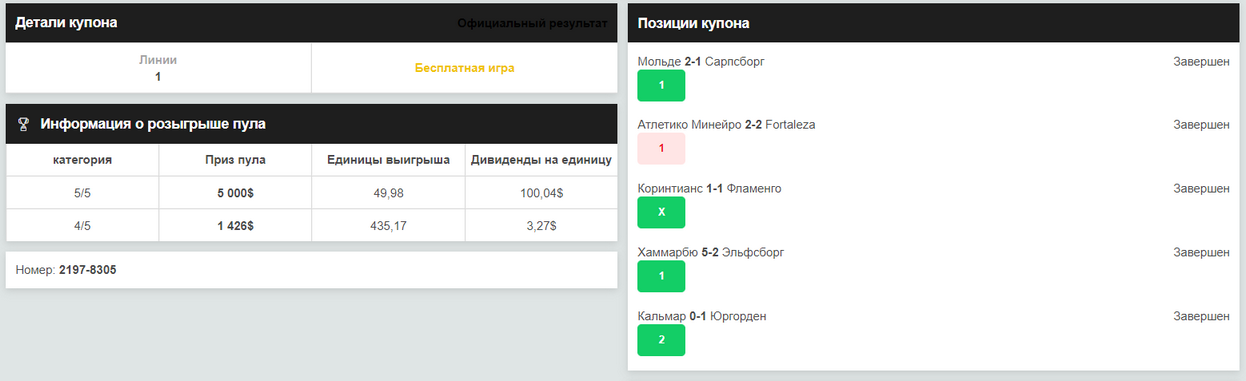The height and width of the screenshot is (381, 1246).
Task: Click the Официальный результат label
Action: [x=532, y=22]
